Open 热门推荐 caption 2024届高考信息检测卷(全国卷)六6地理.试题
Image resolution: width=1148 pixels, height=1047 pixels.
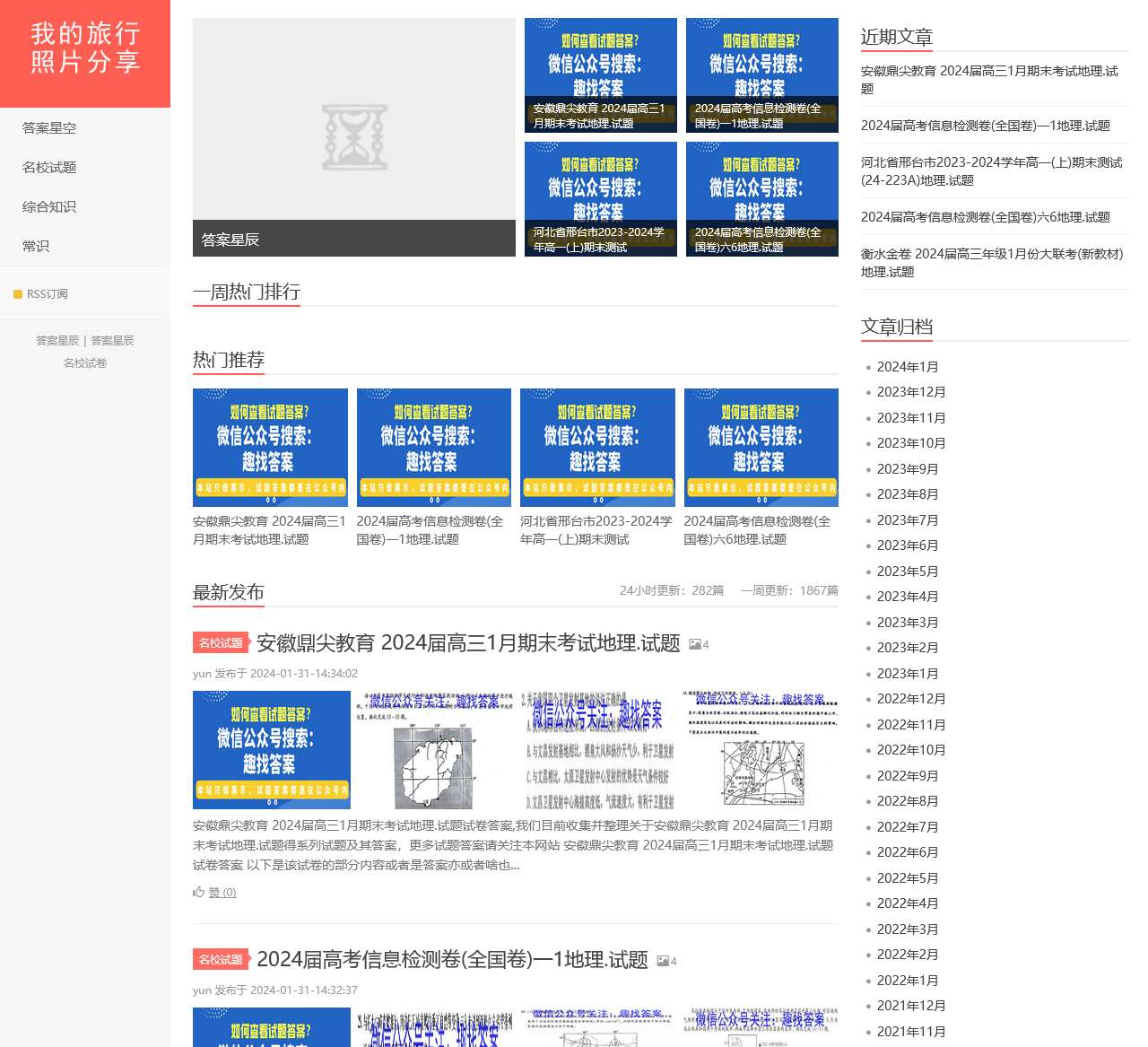coord(757,530)
